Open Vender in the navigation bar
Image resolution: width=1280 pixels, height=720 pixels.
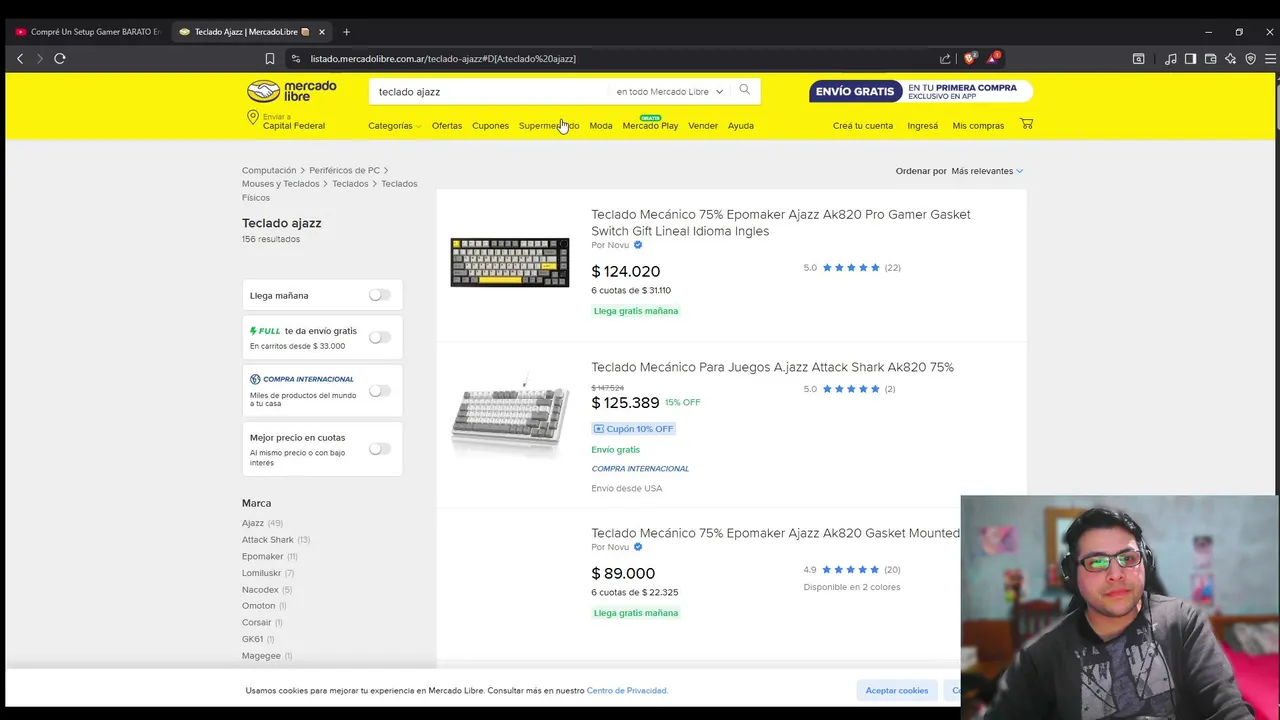[703, 126]
